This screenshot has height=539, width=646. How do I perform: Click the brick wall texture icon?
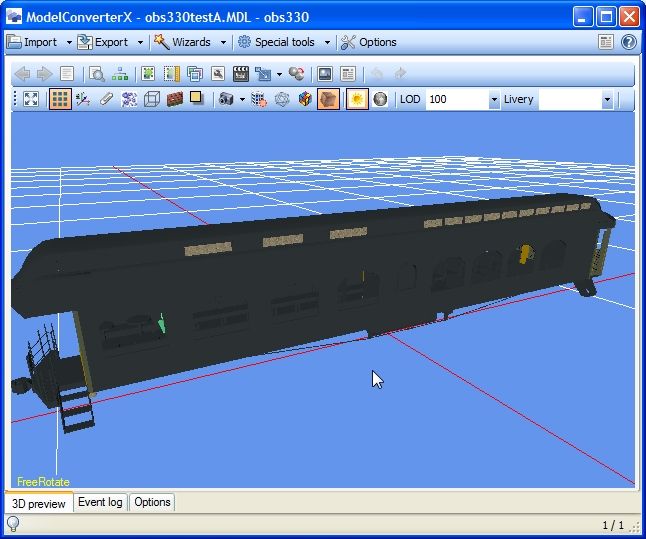point(174,100)
